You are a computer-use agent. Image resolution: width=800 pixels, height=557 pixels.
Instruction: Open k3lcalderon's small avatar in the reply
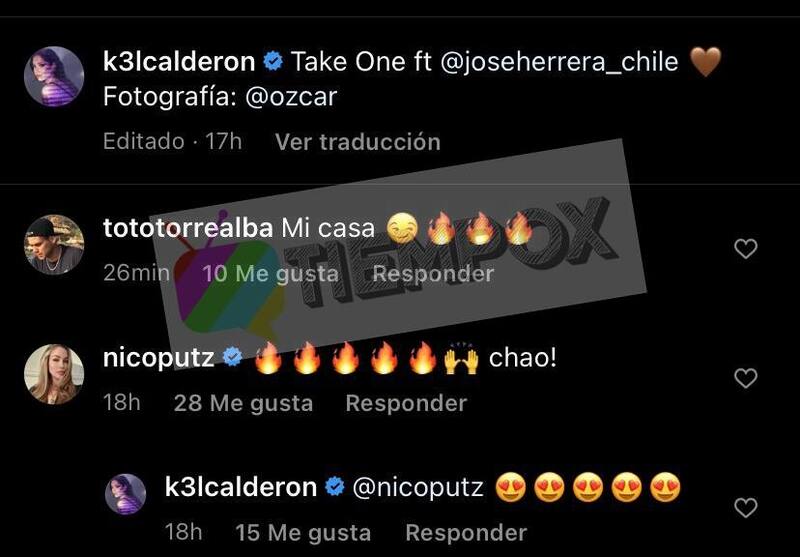(126, 494)
